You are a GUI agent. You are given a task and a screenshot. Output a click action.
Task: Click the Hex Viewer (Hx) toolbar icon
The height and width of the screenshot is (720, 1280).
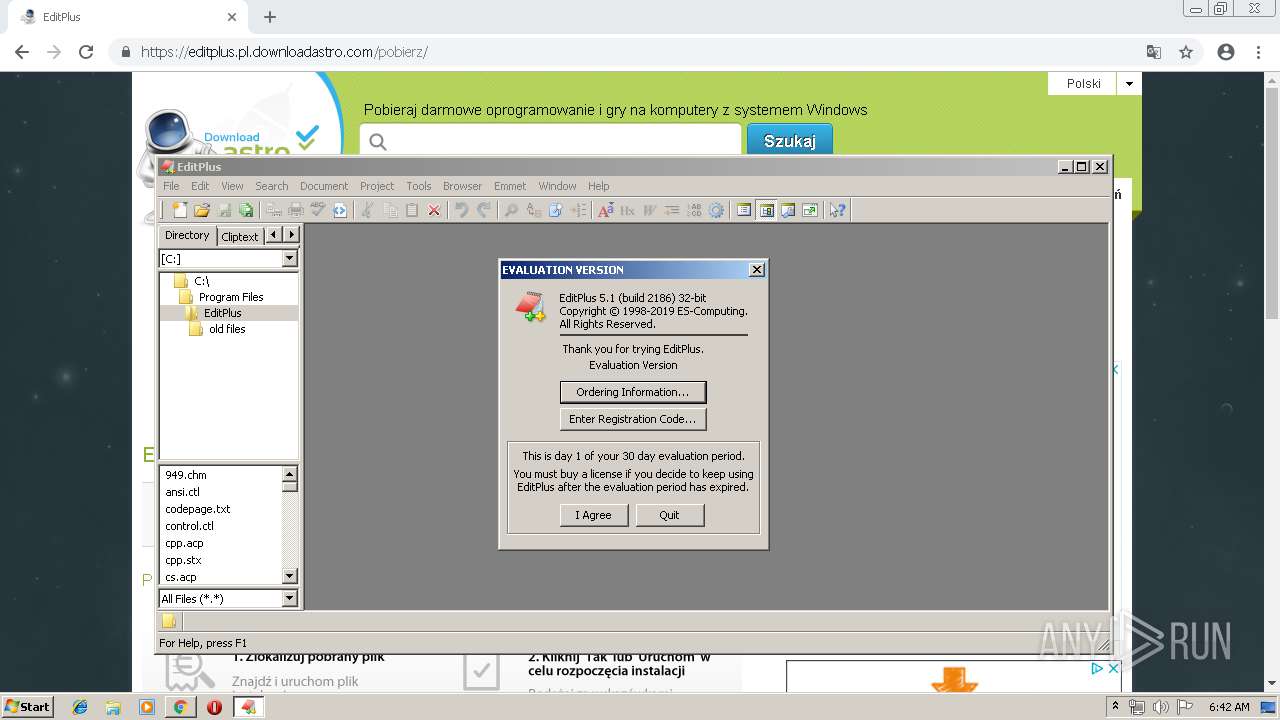(627, 210)
